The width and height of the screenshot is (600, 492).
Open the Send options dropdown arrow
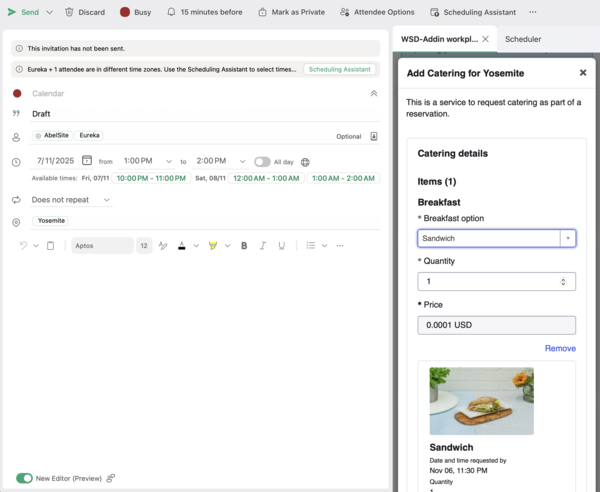49,12
